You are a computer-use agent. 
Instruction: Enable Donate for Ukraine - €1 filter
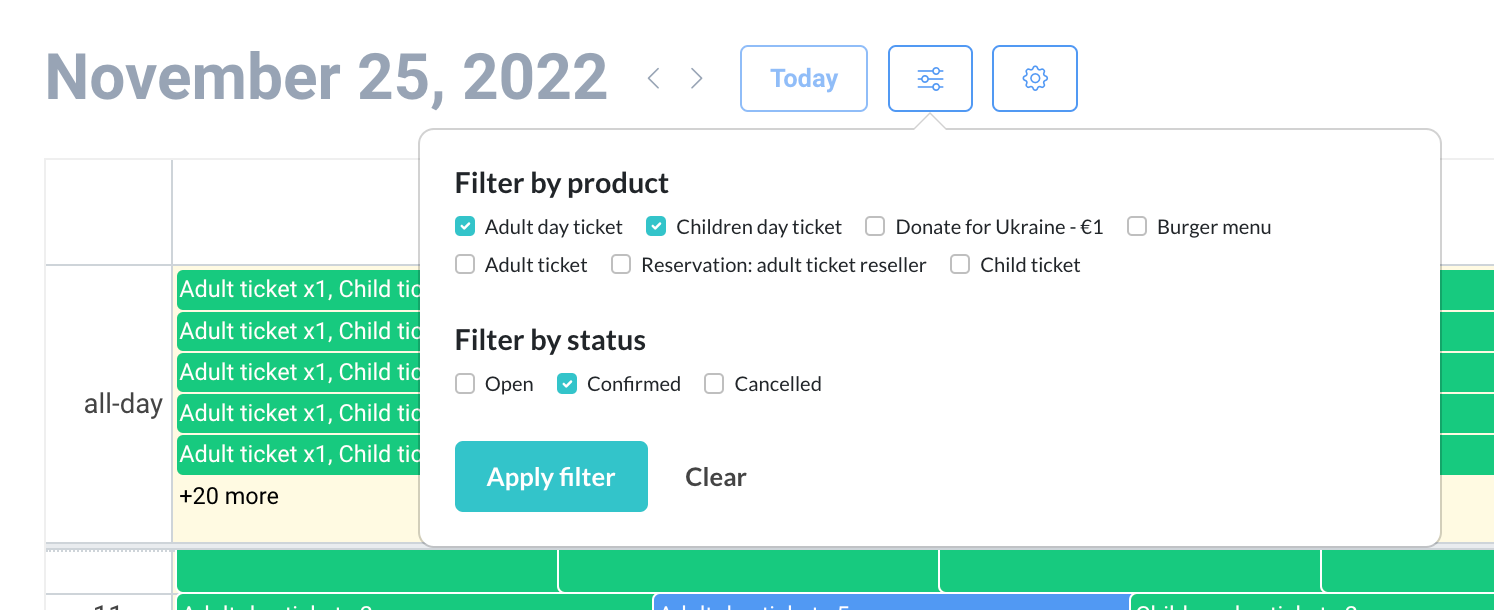[875, 227]
